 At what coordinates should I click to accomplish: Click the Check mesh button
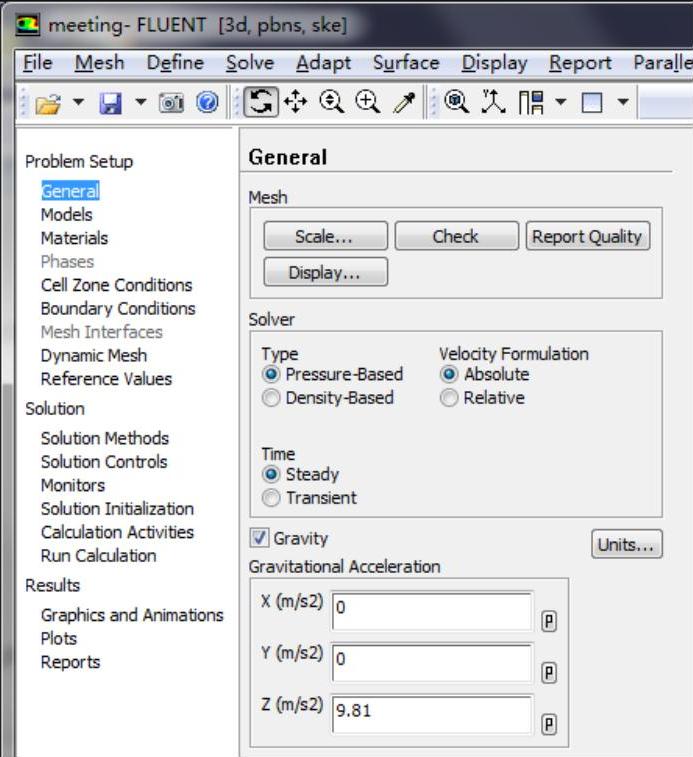click(x=457, y=236)
